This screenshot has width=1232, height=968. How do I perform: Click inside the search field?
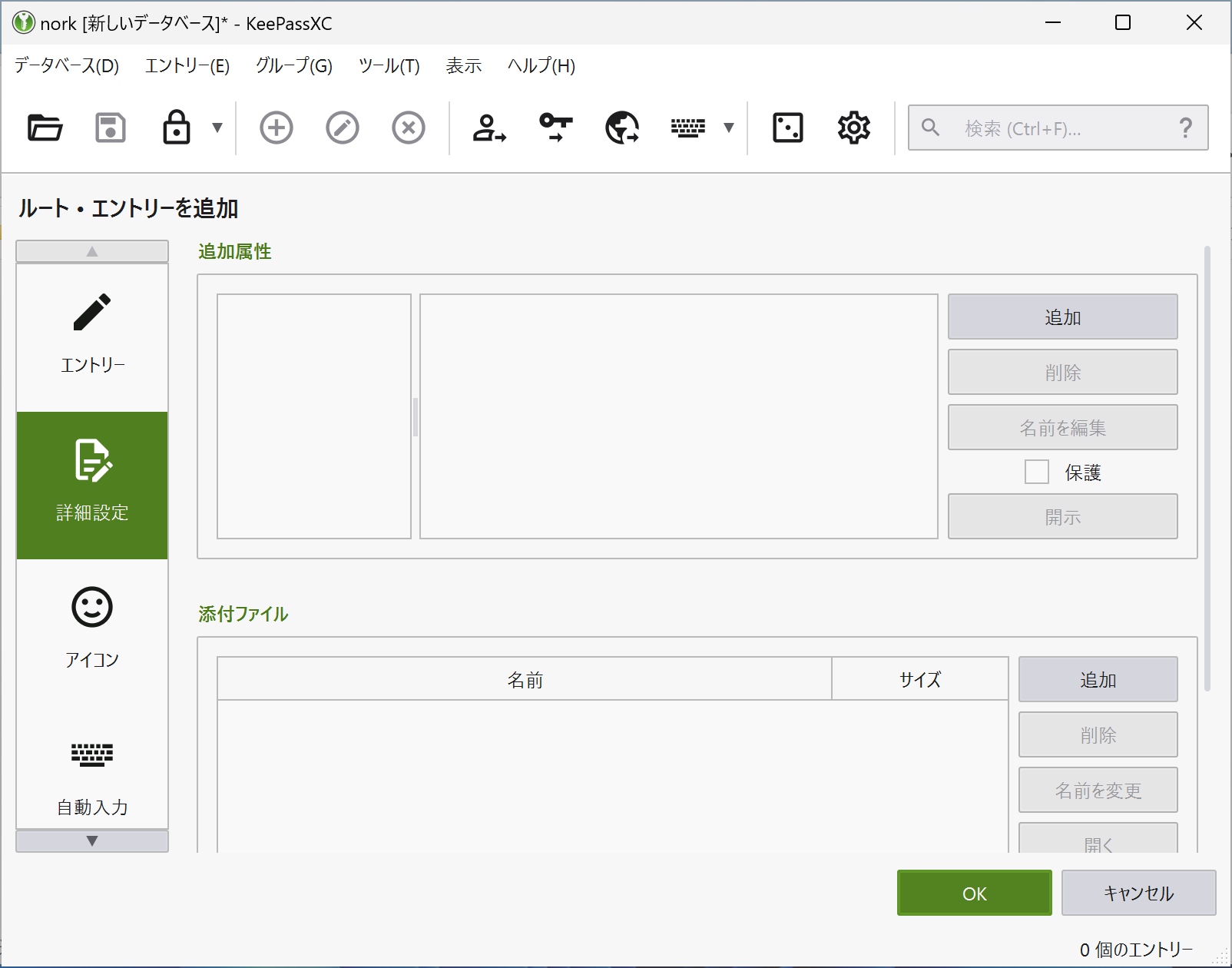[x=1052, y=128]
